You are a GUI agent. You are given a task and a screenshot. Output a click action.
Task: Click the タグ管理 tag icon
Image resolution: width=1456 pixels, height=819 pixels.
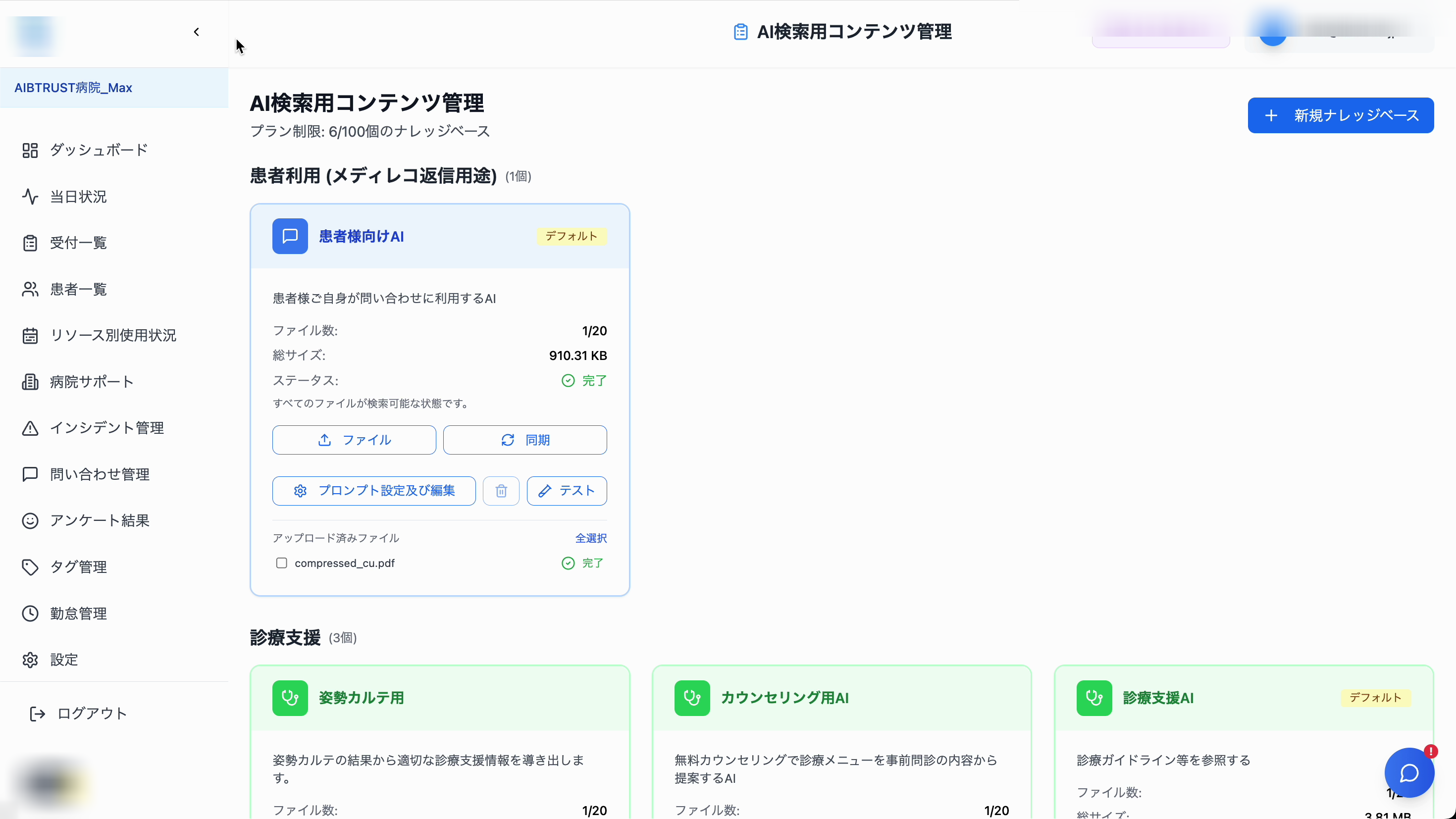point(30,567)
